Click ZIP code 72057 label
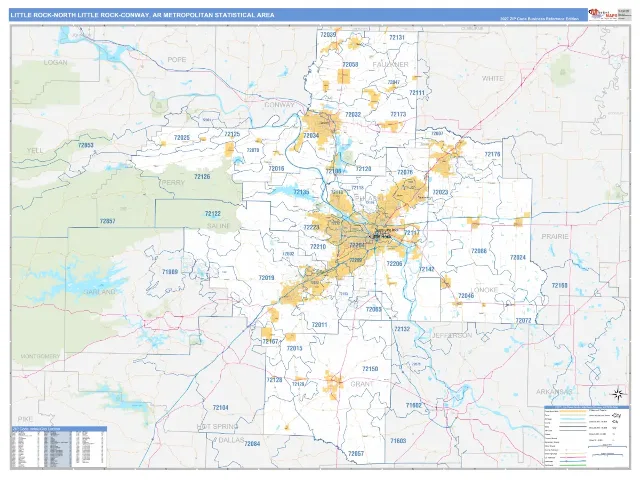 tap(356, 453)
